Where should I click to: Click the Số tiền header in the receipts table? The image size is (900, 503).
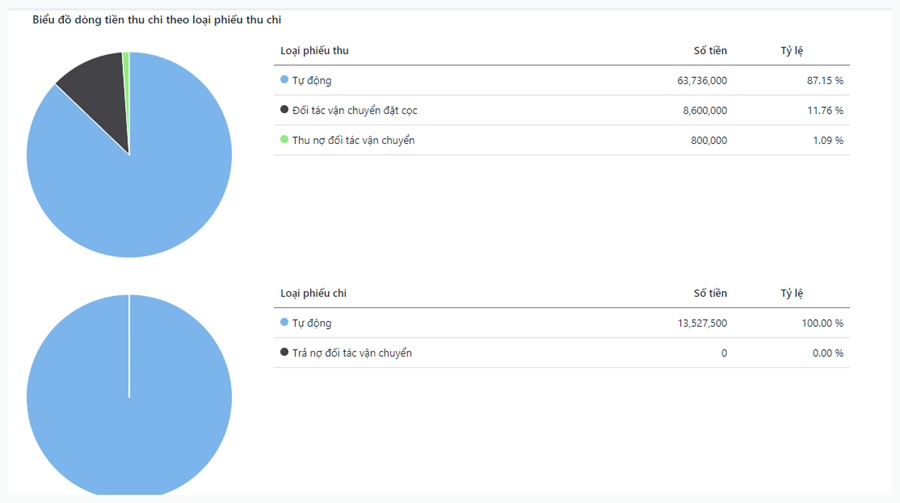(710, 51)
